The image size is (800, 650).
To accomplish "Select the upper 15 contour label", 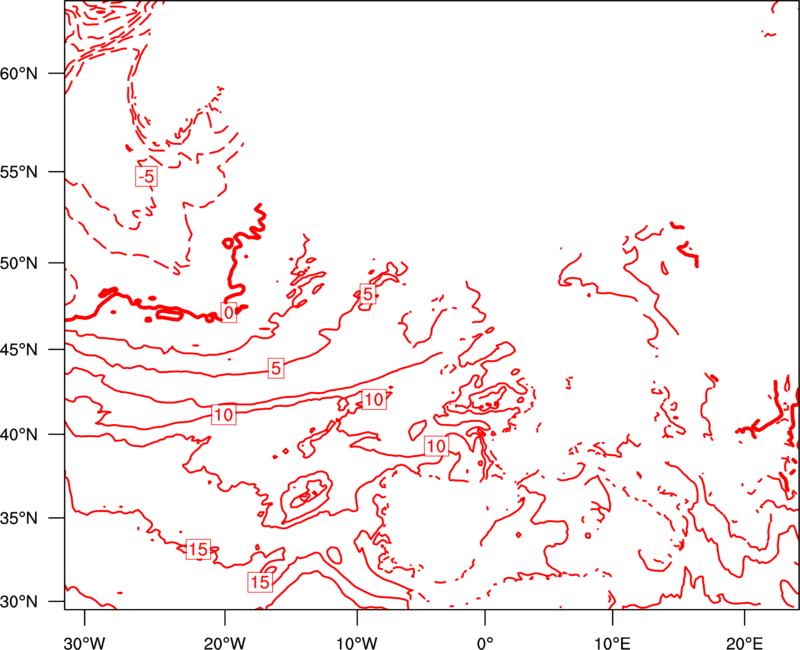I will [x=198, y=549].
